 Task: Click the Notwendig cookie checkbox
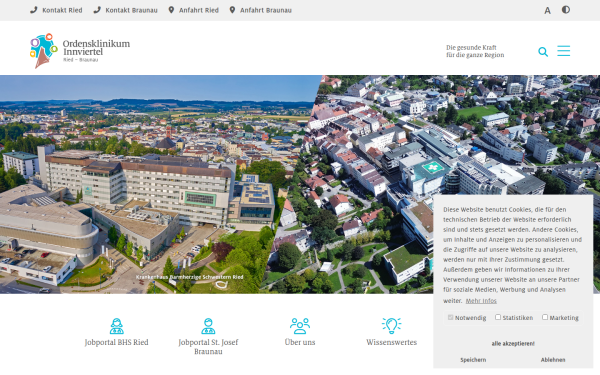tap(450, 317)
